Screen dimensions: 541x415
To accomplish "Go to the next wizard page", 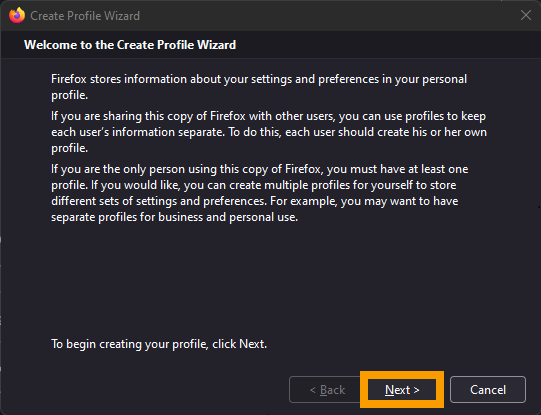I will point(402,390).
